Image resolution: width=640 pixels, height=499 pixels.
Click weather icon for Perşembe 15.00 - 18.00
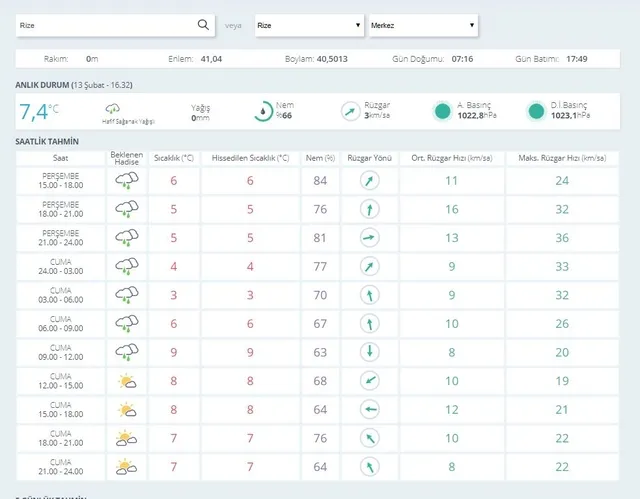(x=127, y=181)
